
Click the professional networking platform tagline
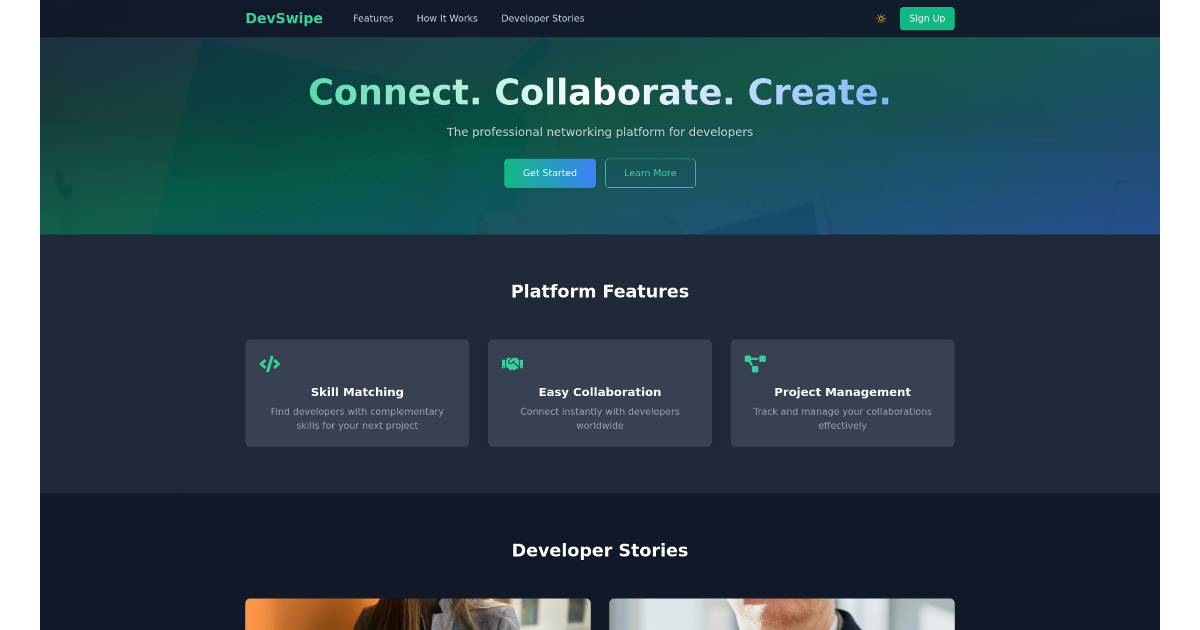pos(600,132)
